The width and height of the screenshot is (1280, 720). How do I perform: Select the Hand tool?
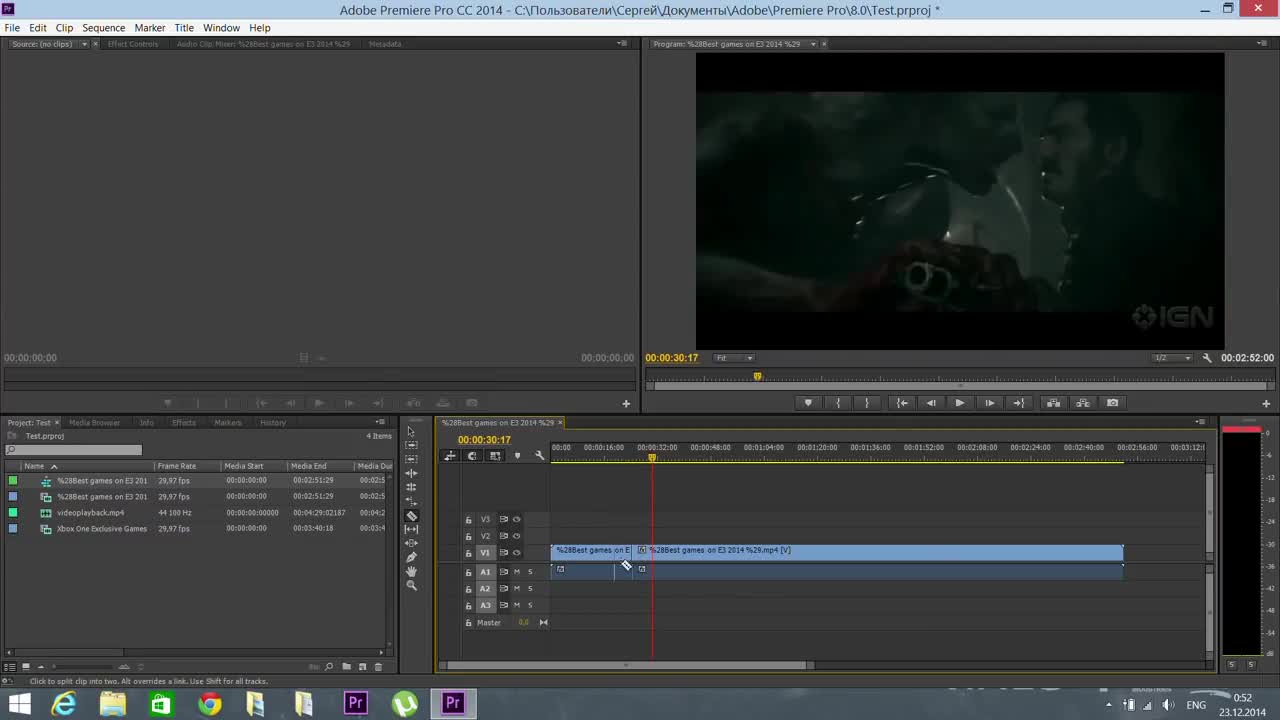[411, 571]
